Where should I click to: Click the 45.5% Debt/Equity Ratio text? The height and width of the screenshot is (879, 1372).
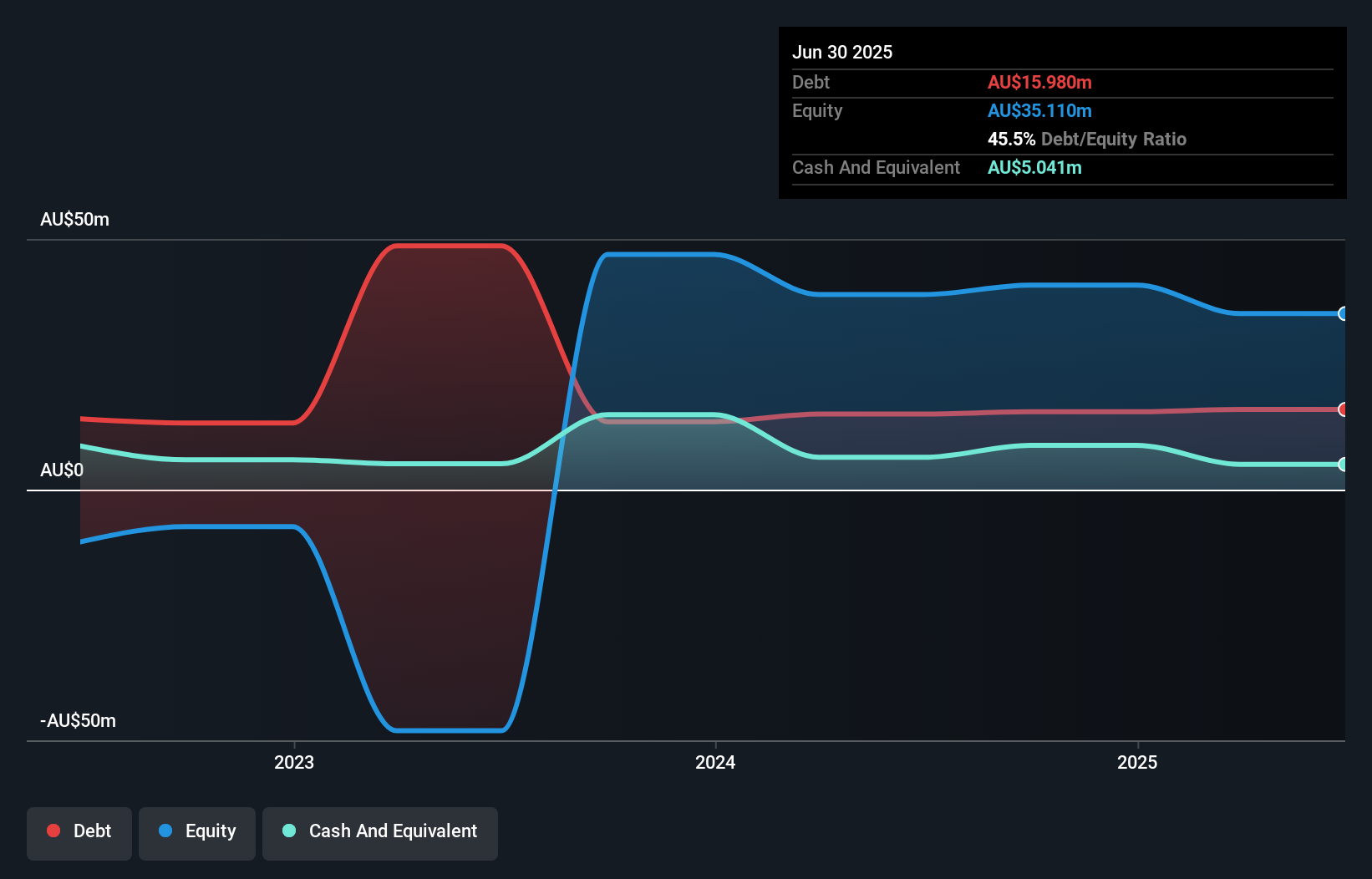(x=1087, y=139)
